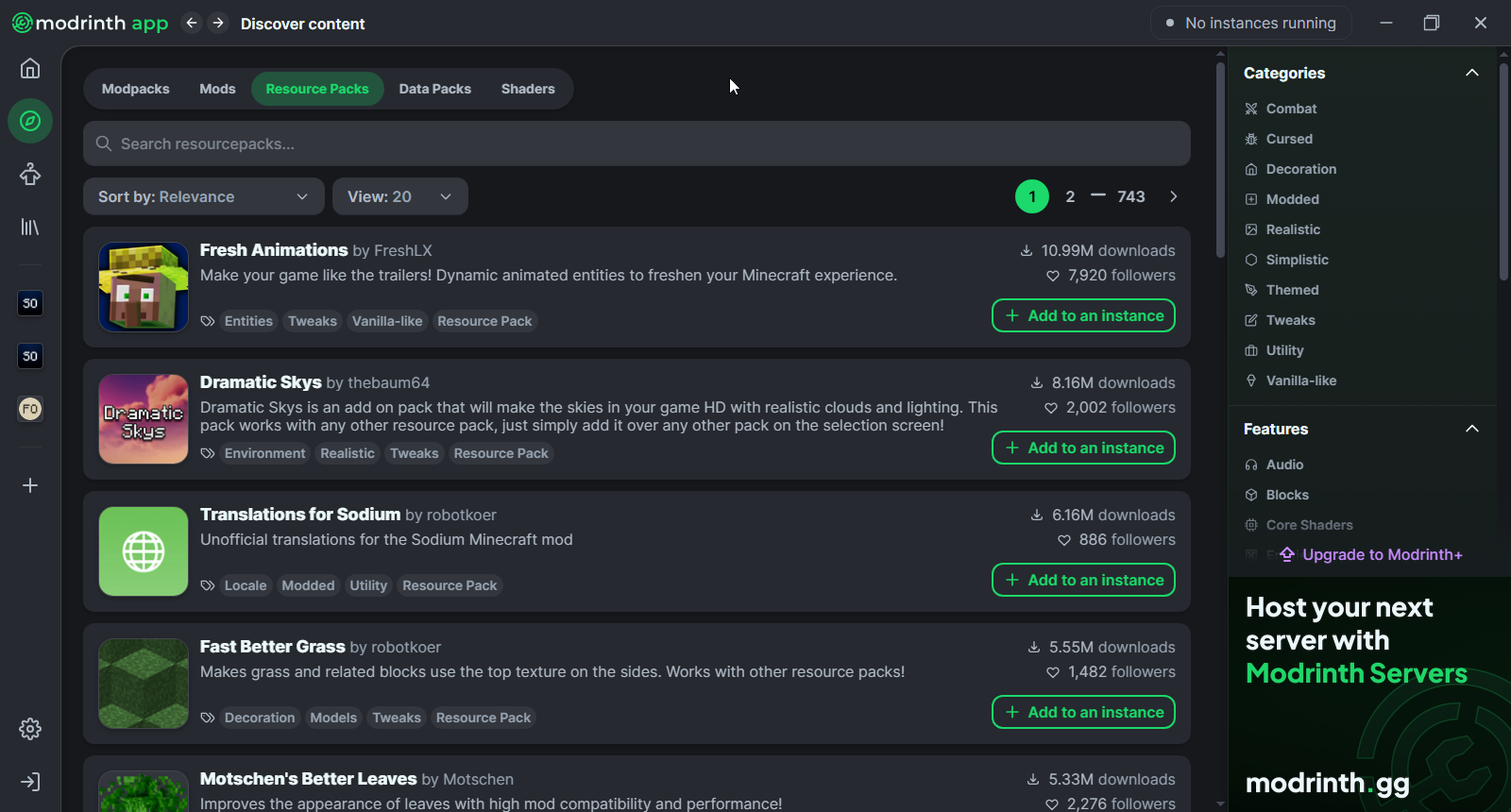Screen dimensions: 1511x812
Task: Click the modrinth app logo
Action: 90,23
